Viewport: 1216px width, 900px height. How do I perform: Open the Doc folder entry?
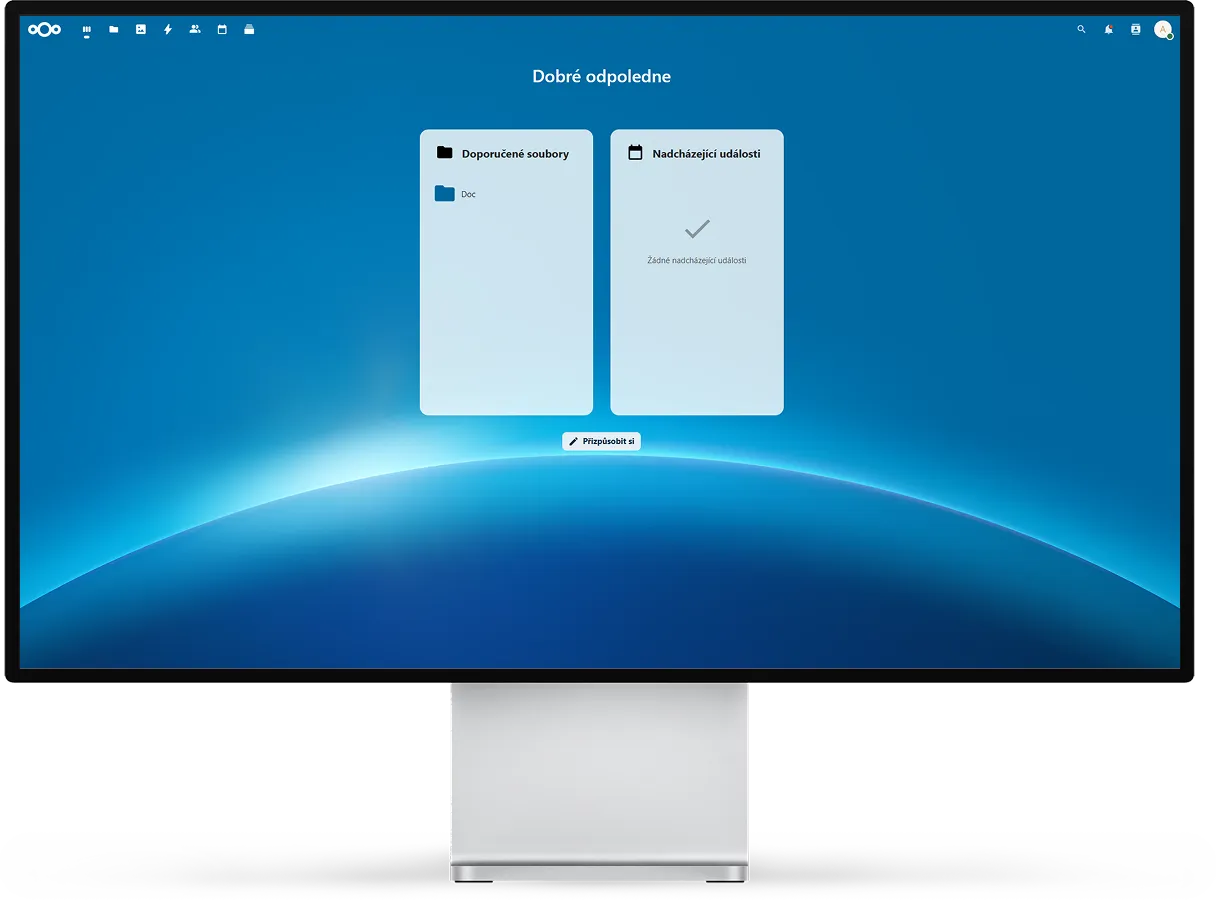(506, 194)
